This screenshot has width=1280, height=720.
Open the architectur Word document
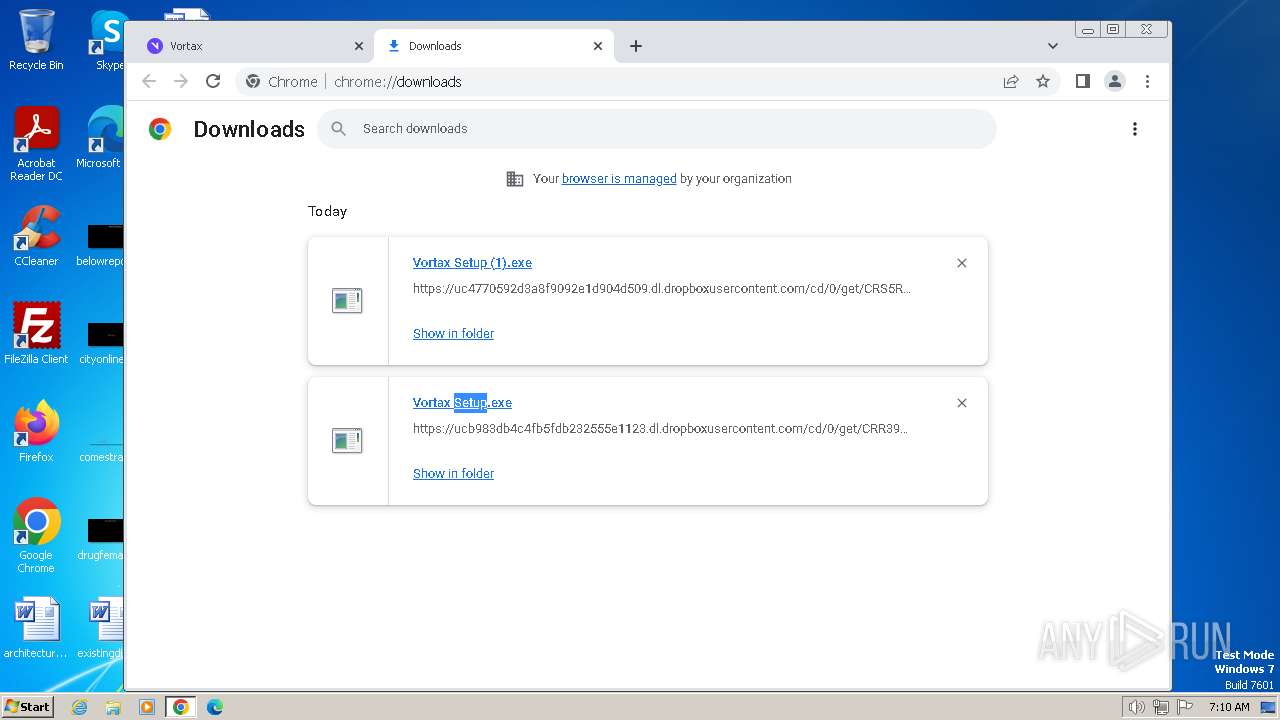(x=36, y=628)
